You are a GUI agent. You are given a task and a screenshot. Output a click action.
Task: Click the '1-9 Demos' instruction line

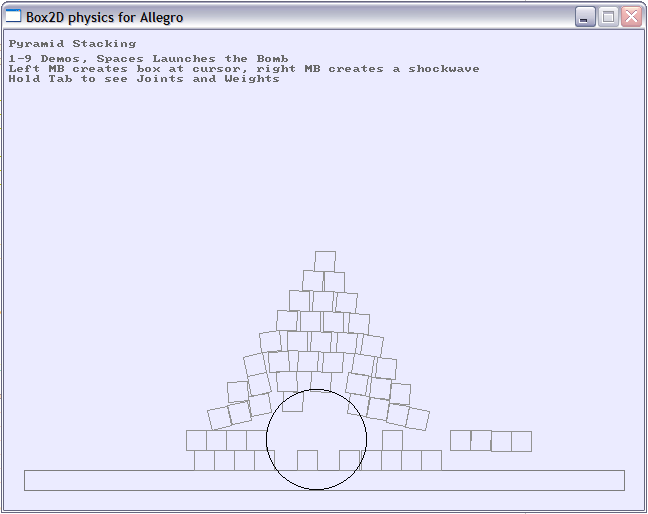(x=148, y=59)
